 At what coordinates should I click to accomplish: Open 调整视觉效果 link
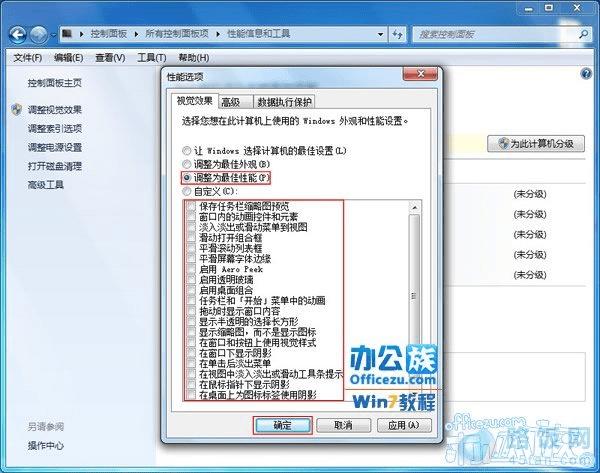click(55, 110)
